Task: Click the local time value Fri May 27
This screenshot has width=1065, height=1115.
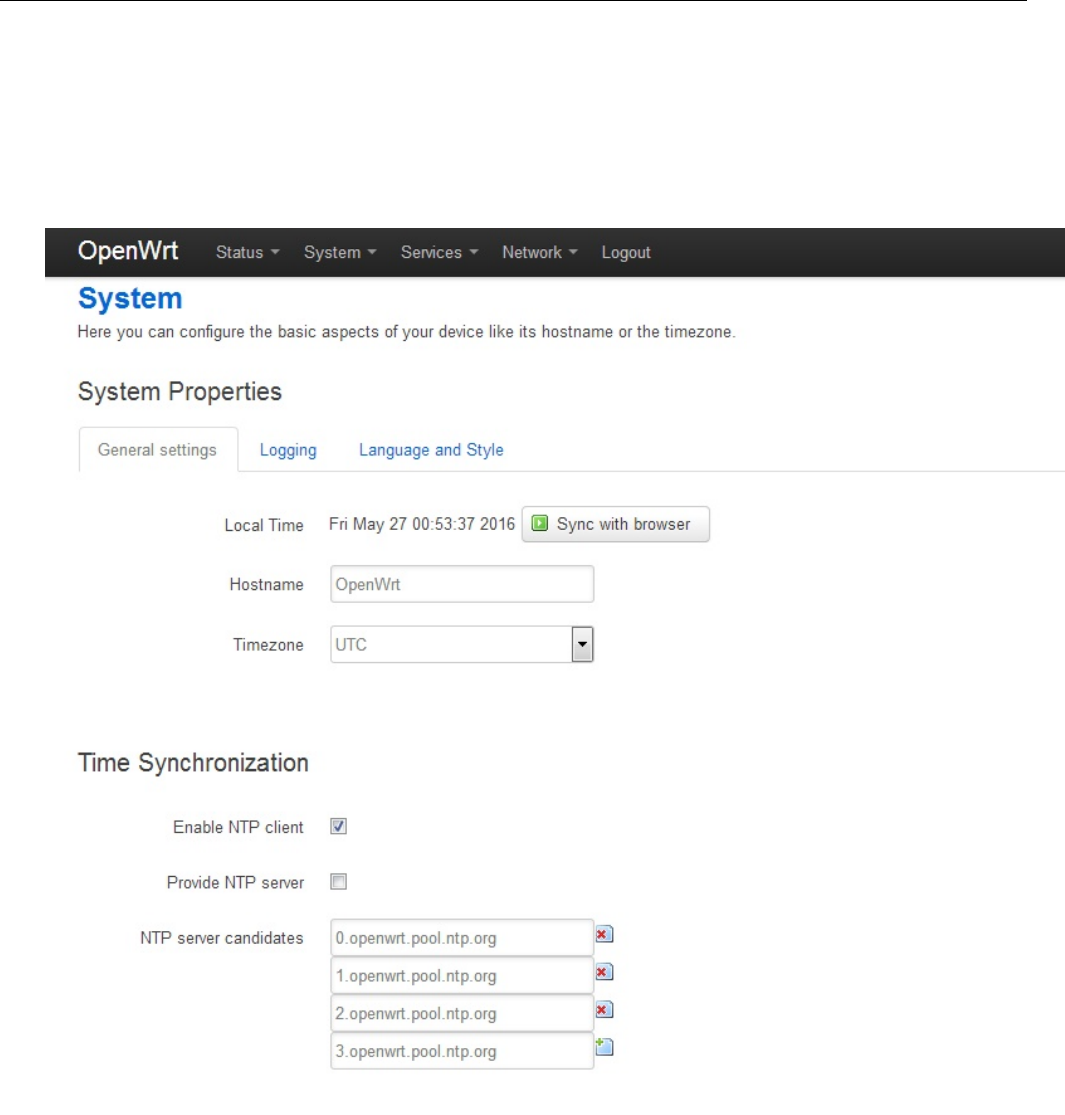Action: pos(422,524)
